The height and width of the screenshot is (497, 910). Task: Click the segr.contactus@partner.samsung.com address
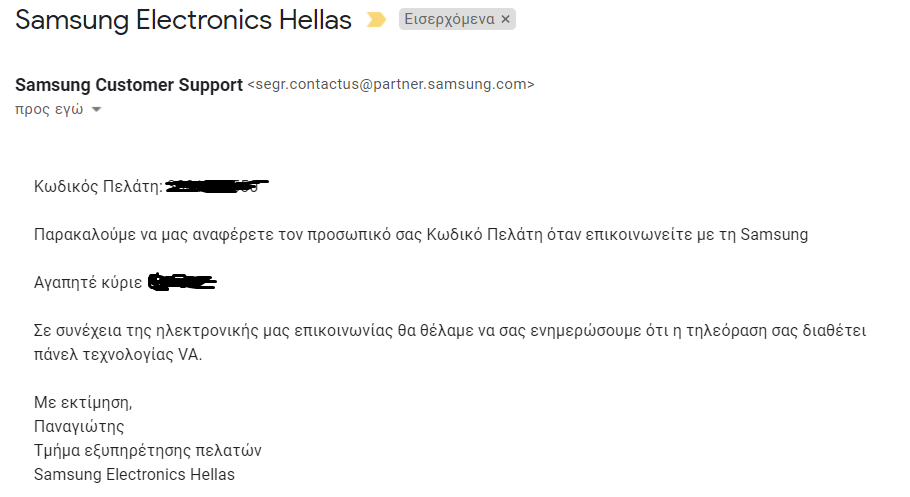(391, 84)
